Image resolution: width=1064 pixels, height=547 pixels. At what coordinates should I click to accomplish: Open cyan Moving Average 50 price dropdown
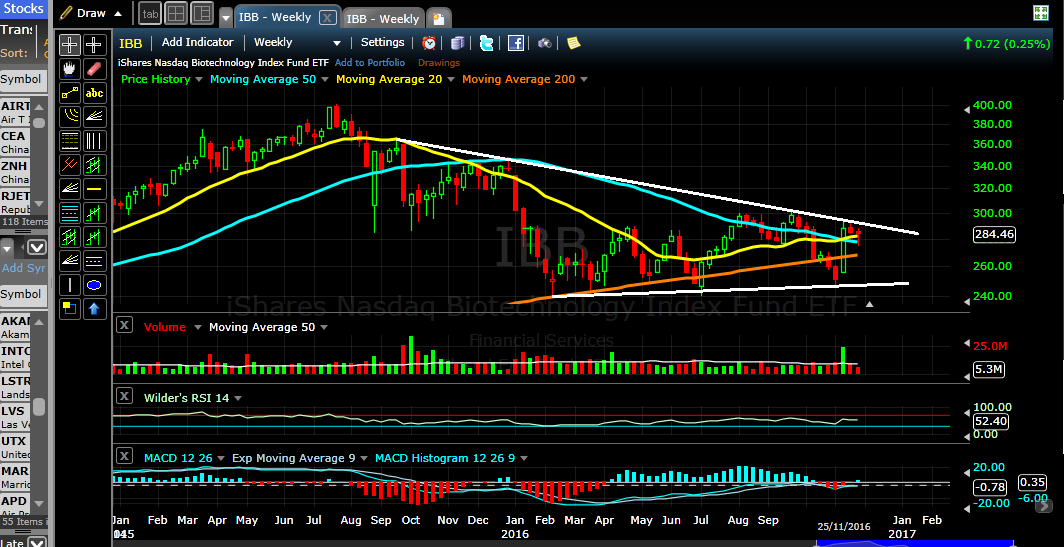tap(324, 79)
